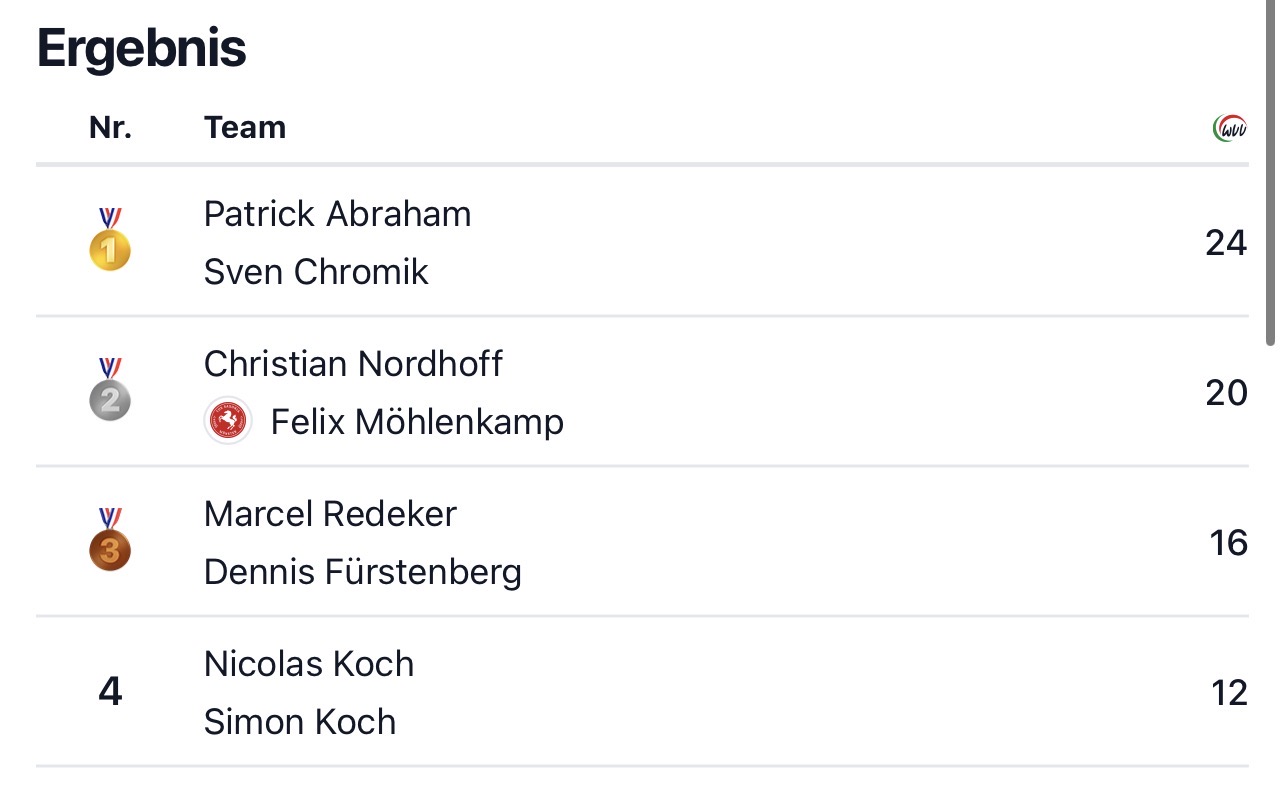Click the red club logo beside Felix Möhlenkamp
Screen dimensions: 1284x787
[x=228, y=421]
